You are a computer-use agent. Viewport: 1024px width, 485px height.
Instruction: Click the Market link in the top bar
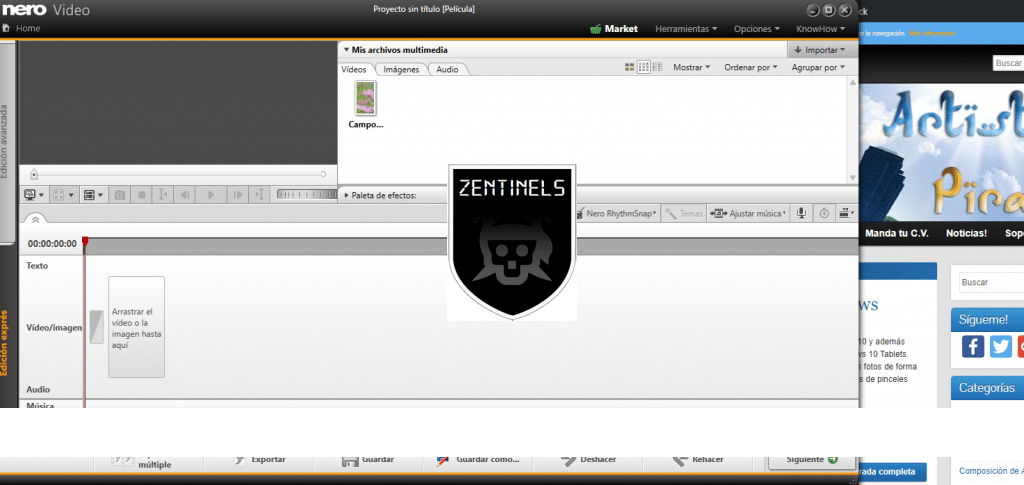tap(621, 29)
